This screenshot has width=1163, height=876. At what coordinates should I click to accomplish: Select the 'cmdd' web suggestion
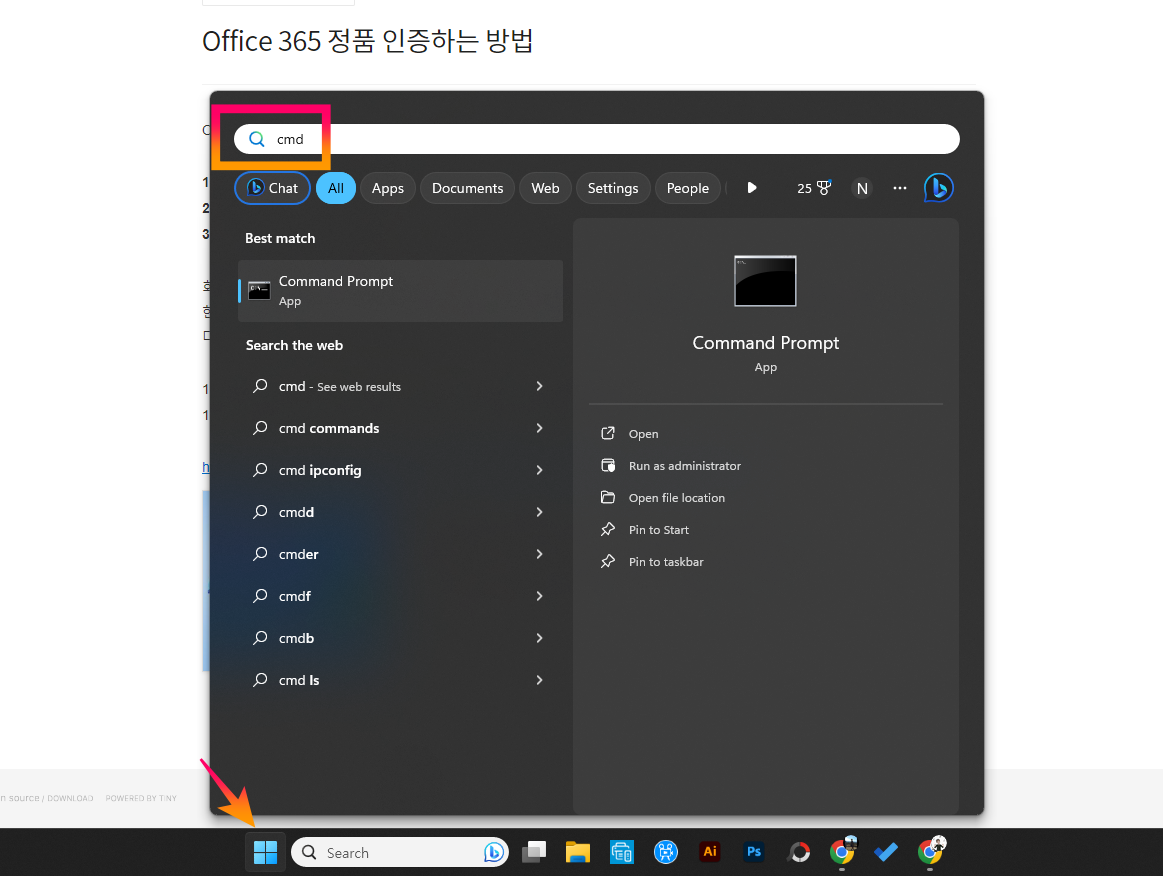point(401,512)
